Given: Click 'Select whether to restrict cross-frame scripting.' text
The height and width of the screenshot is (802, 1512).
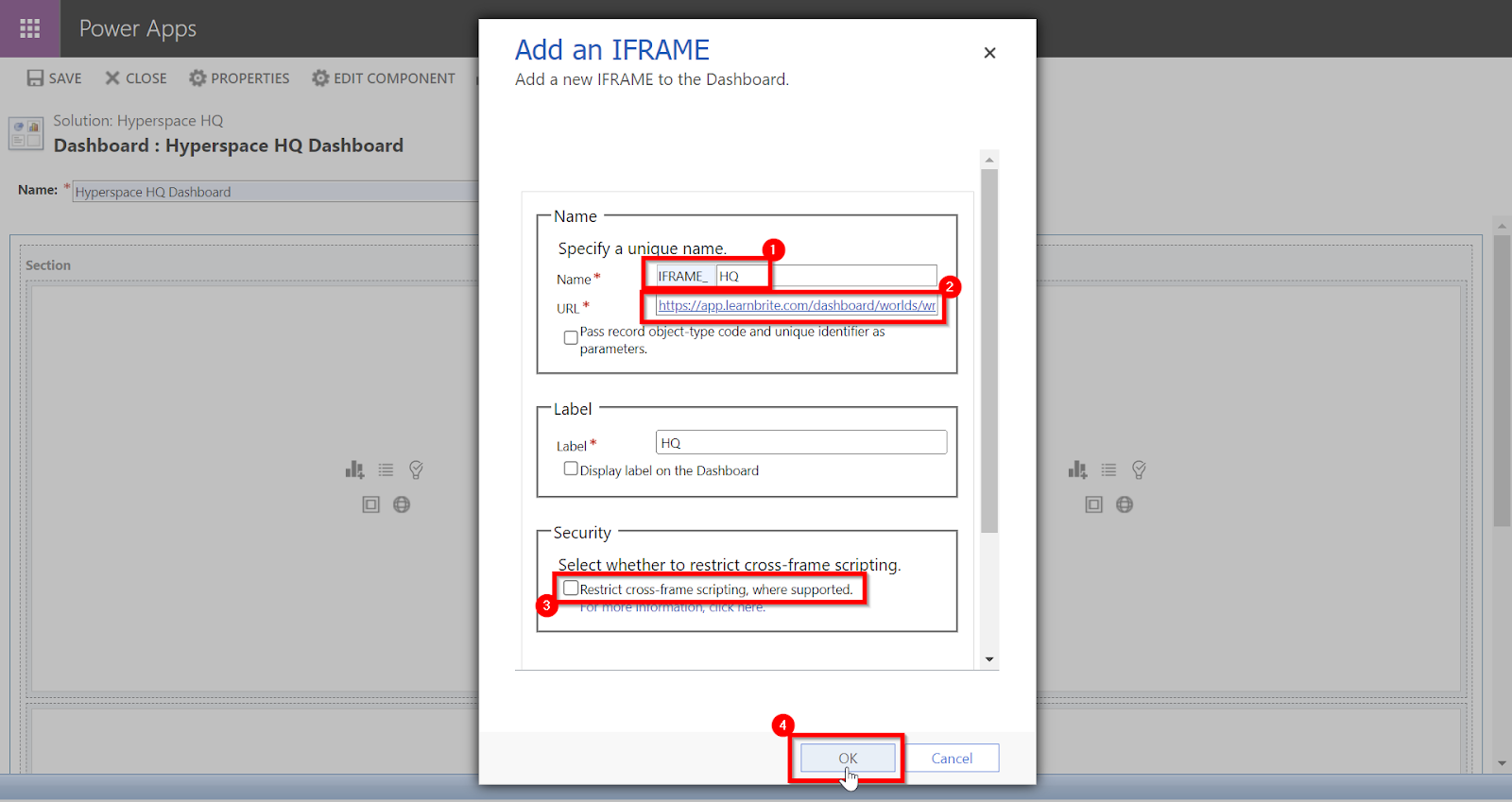Looking at the screenshot, I should click(730, 565).
